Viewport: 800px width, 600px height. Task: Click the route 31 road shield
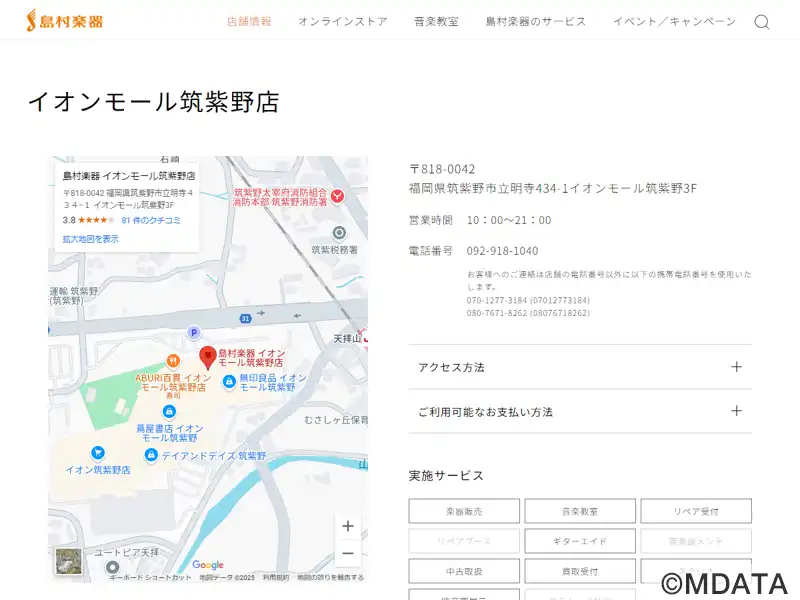[245, 318]
